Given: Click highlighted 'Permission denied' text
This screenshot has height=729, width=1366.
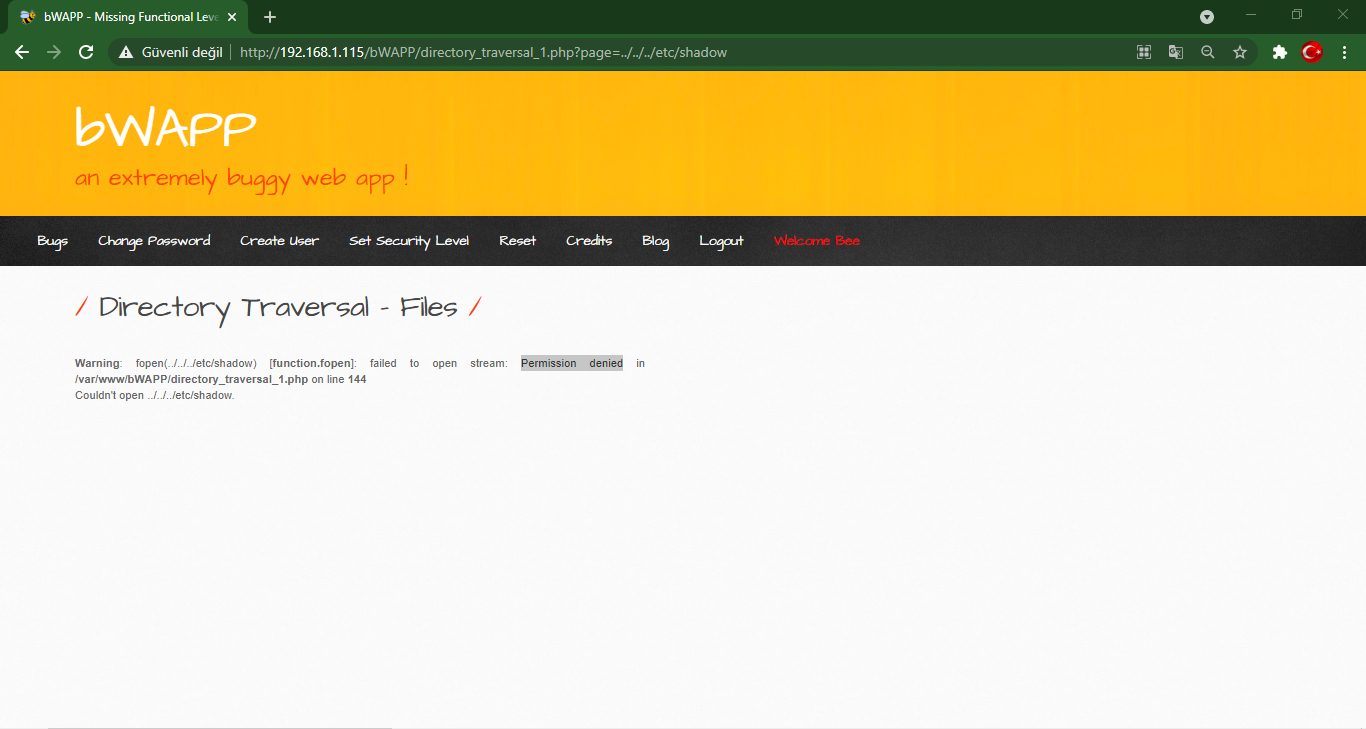Looking at the screenshot, I should 572,363.
